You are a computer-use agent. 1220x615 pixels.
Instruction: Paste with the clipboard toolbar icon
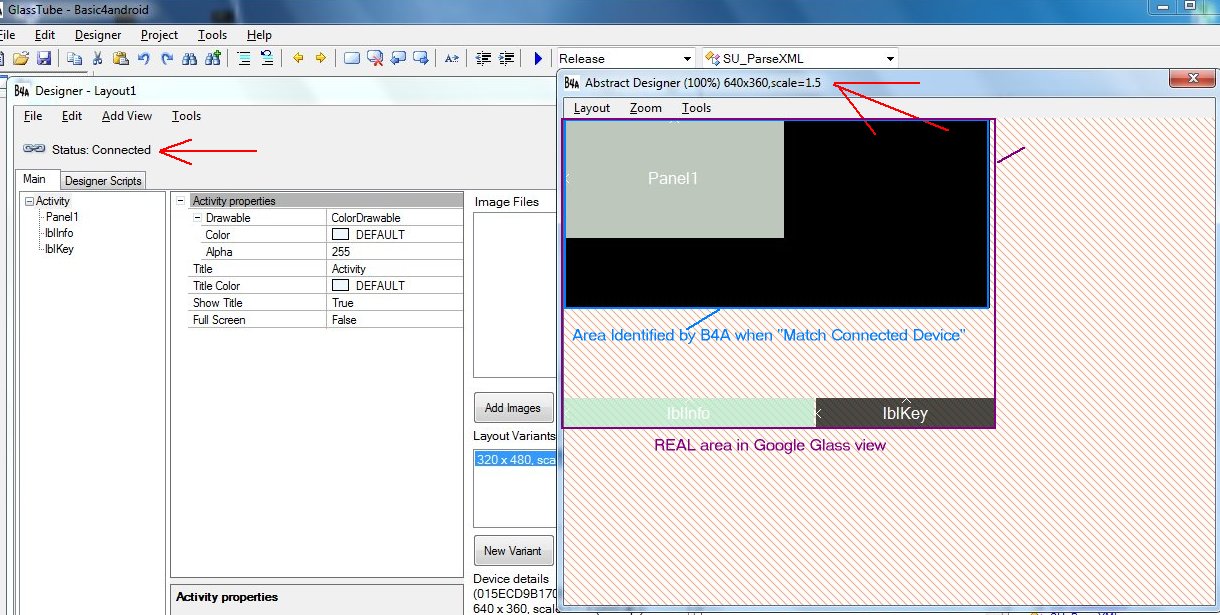point(120,58)
